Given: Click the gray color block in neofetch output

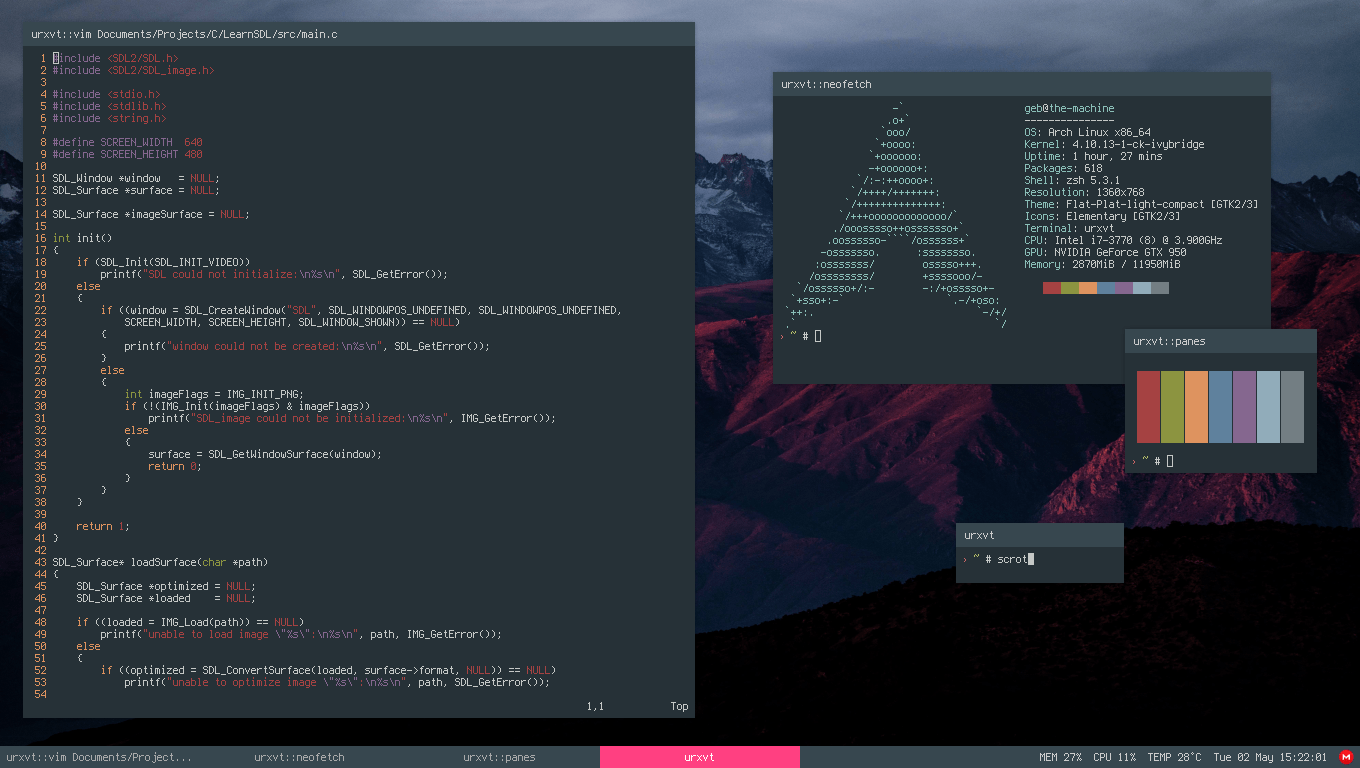Looking at the screenshot, I should tap(1160, 288).
